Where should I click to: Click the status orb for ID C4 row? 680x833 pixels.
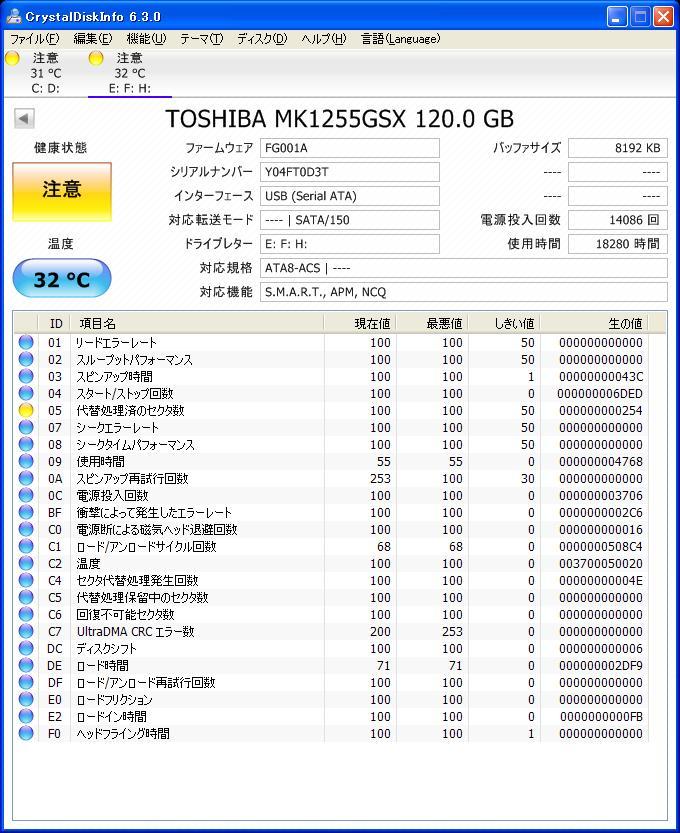(x=26, y=580)
